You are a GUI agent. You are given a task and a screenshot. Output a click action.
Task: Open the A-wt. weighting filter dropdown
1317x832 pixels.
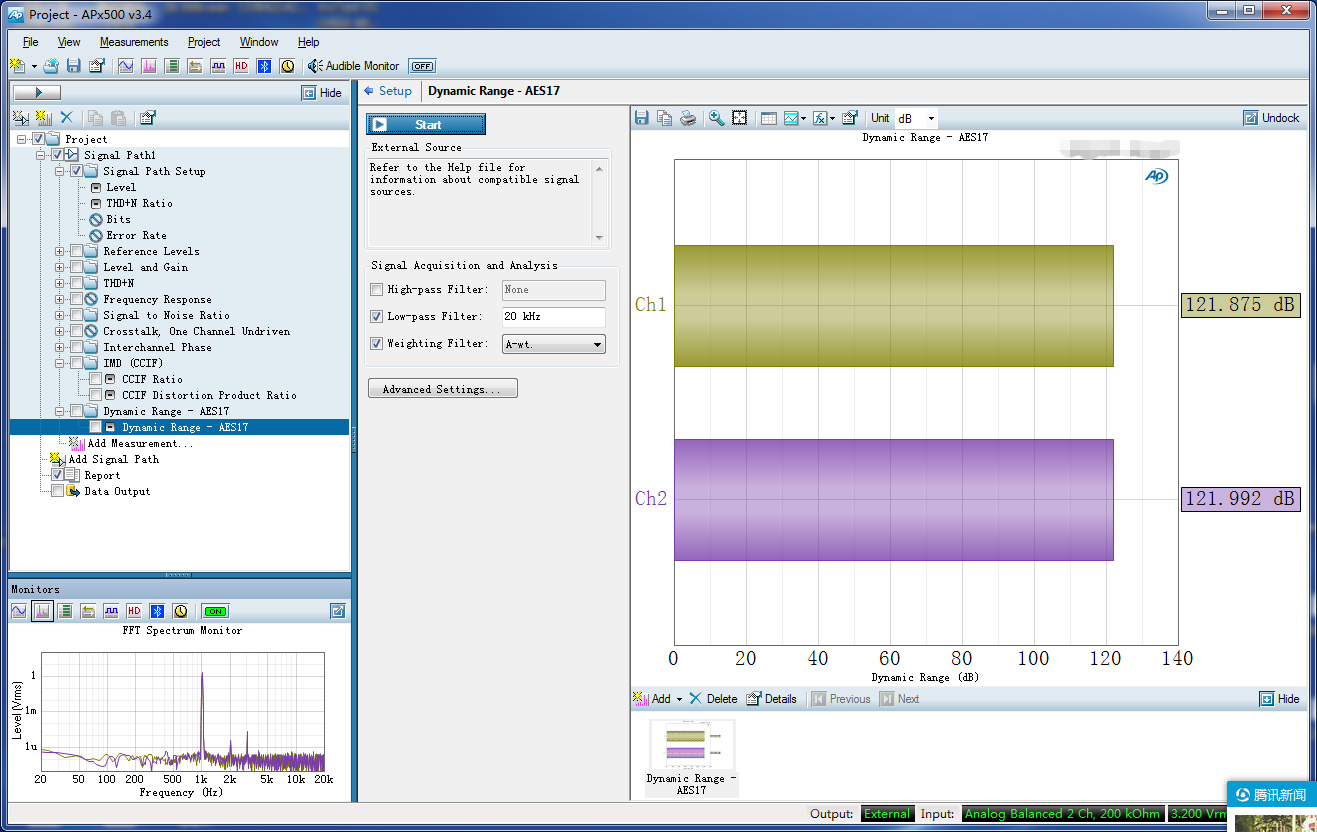pyautogui.click(x=553, y=344)
